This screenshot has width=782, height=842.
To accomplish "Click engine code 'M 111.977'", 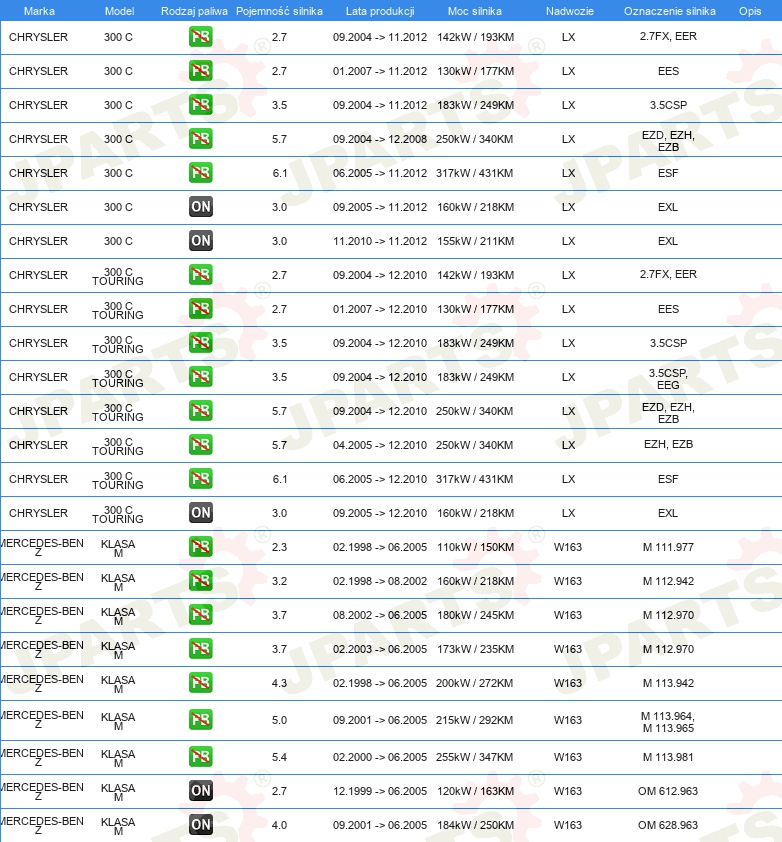I will coord(668,547).
